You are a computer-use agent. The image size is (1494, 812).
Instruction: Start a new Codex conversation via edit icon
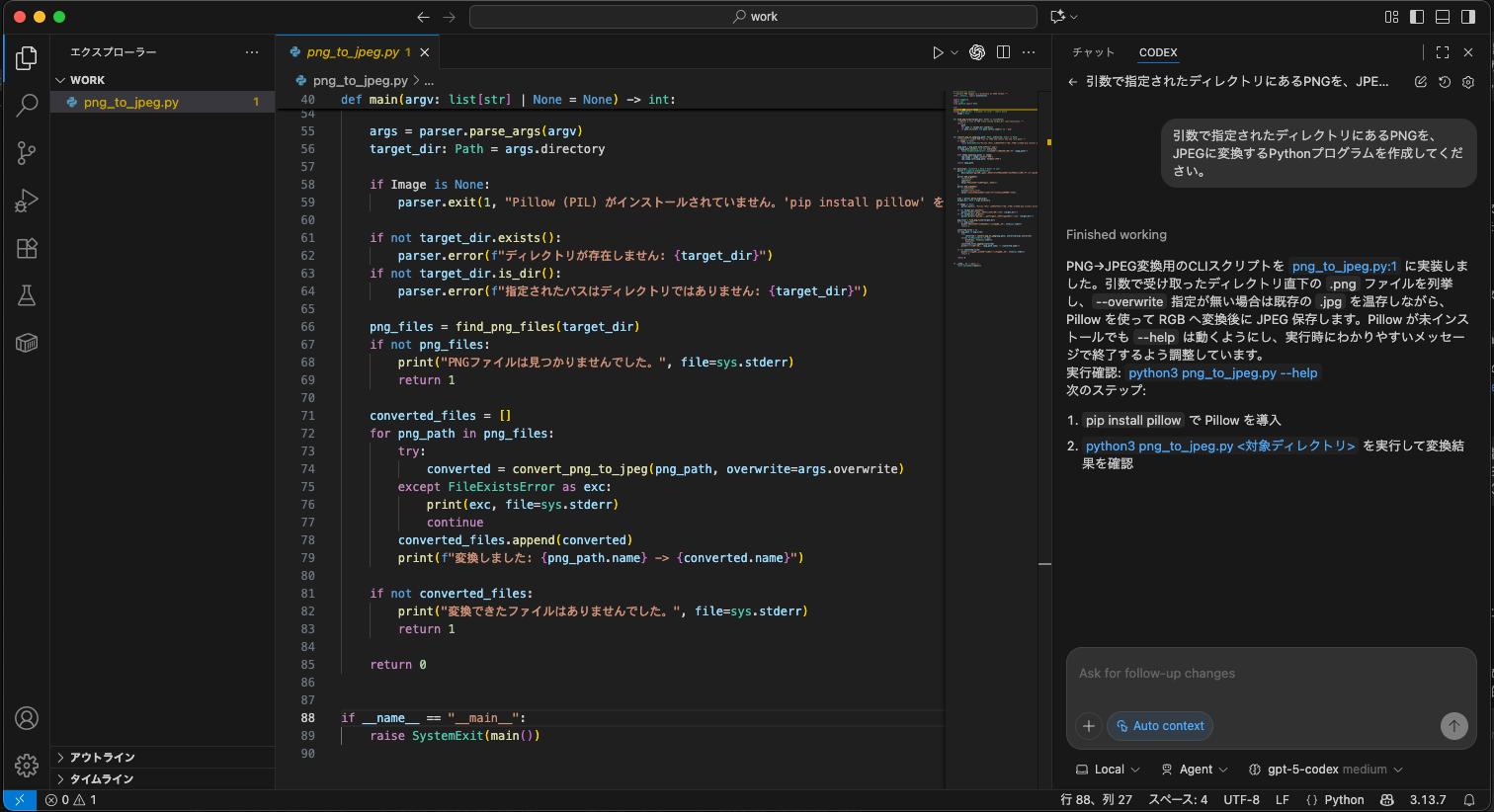coord(1420,83)
